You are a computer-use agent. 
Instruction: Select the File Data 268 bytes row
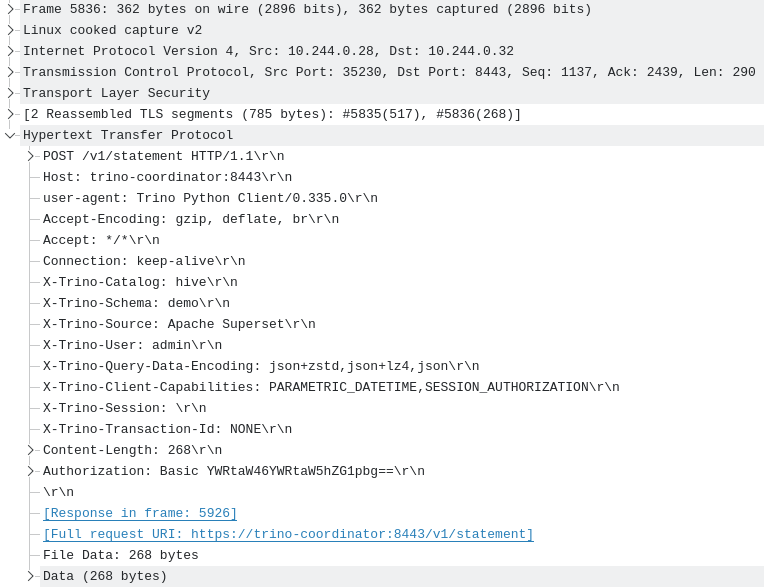pyautogui.click(x=120, y=555)
